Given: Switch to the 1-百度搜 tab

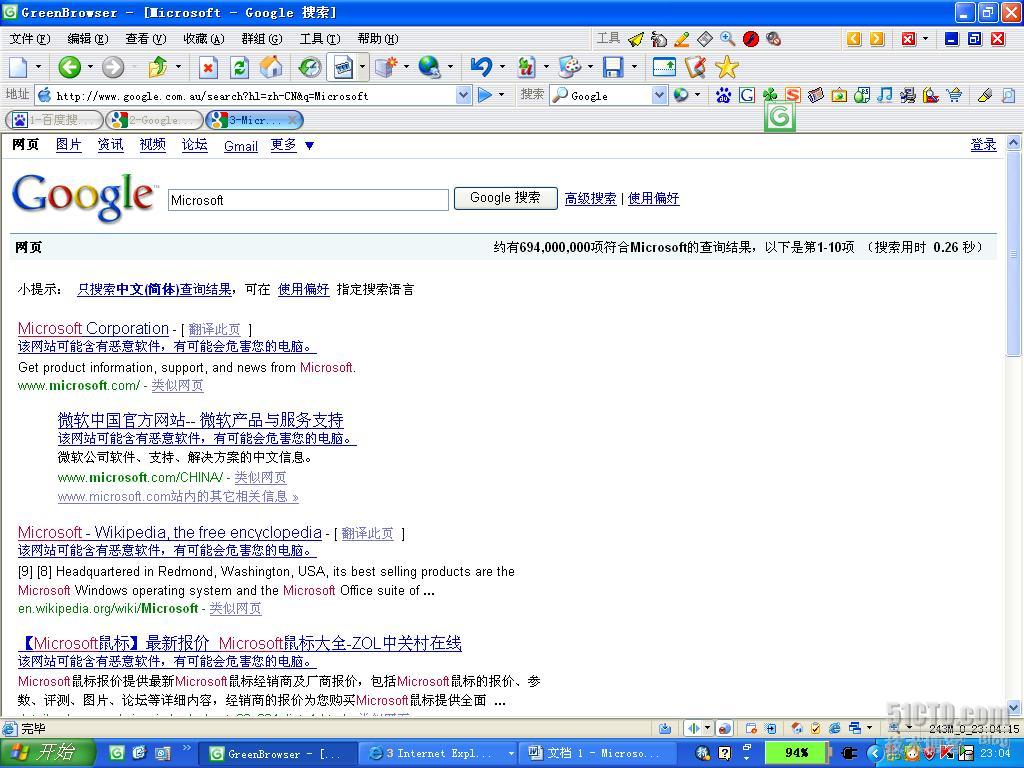Looking at the screenshot, I should pos(54,120).
